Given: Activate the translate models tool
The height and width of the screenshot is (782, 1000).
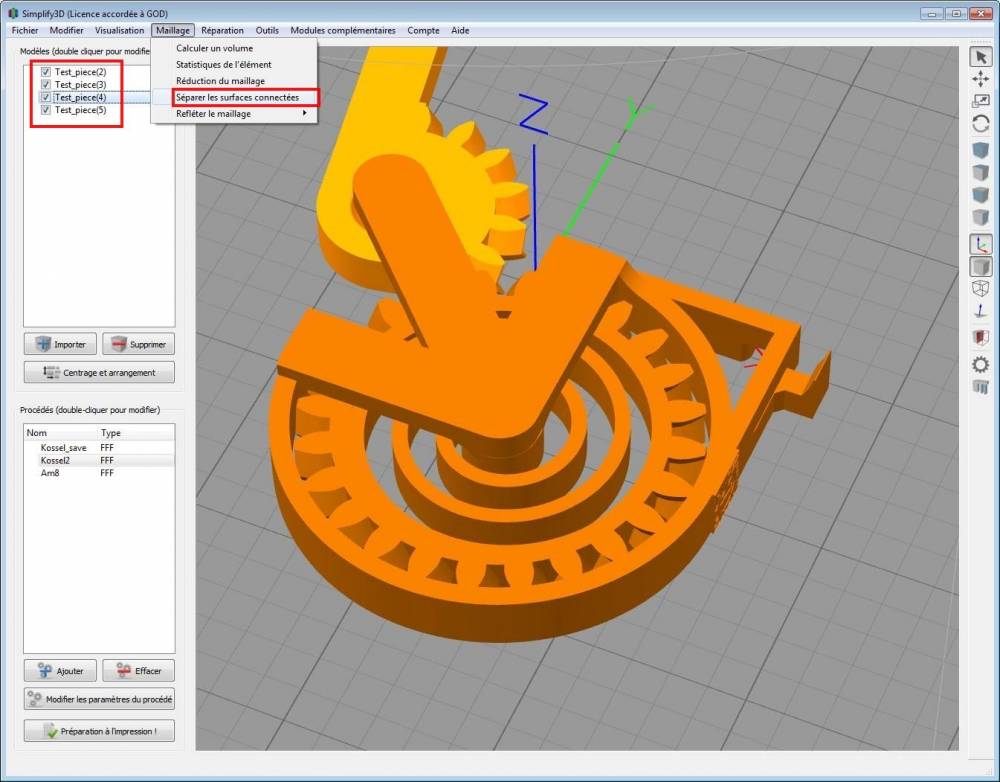Looking at the screenshot, I should click(980, 79).
